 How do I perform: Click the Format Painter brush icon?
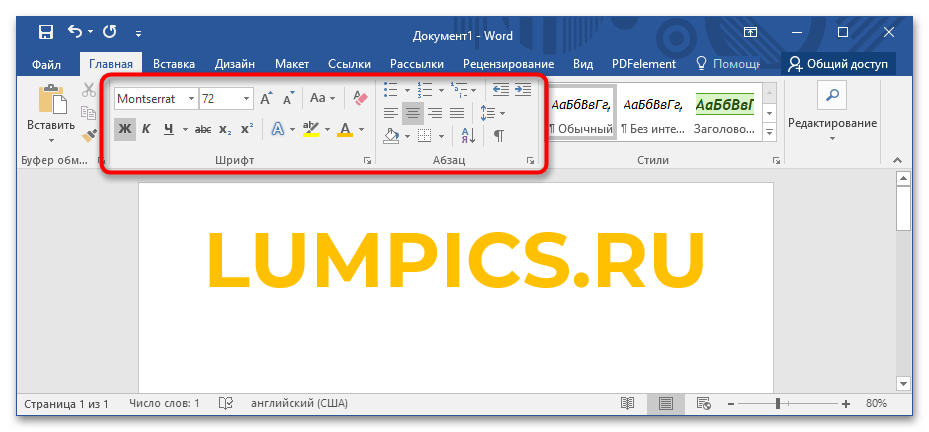[89, 133]
